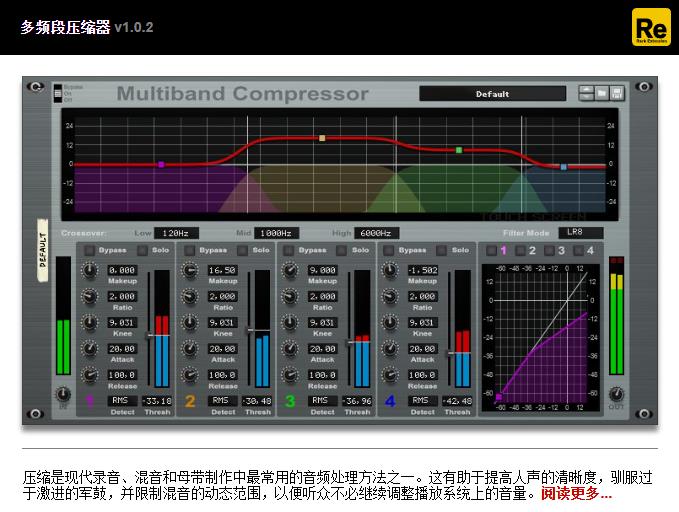Select curve display checkbox 2

point(521,250)
